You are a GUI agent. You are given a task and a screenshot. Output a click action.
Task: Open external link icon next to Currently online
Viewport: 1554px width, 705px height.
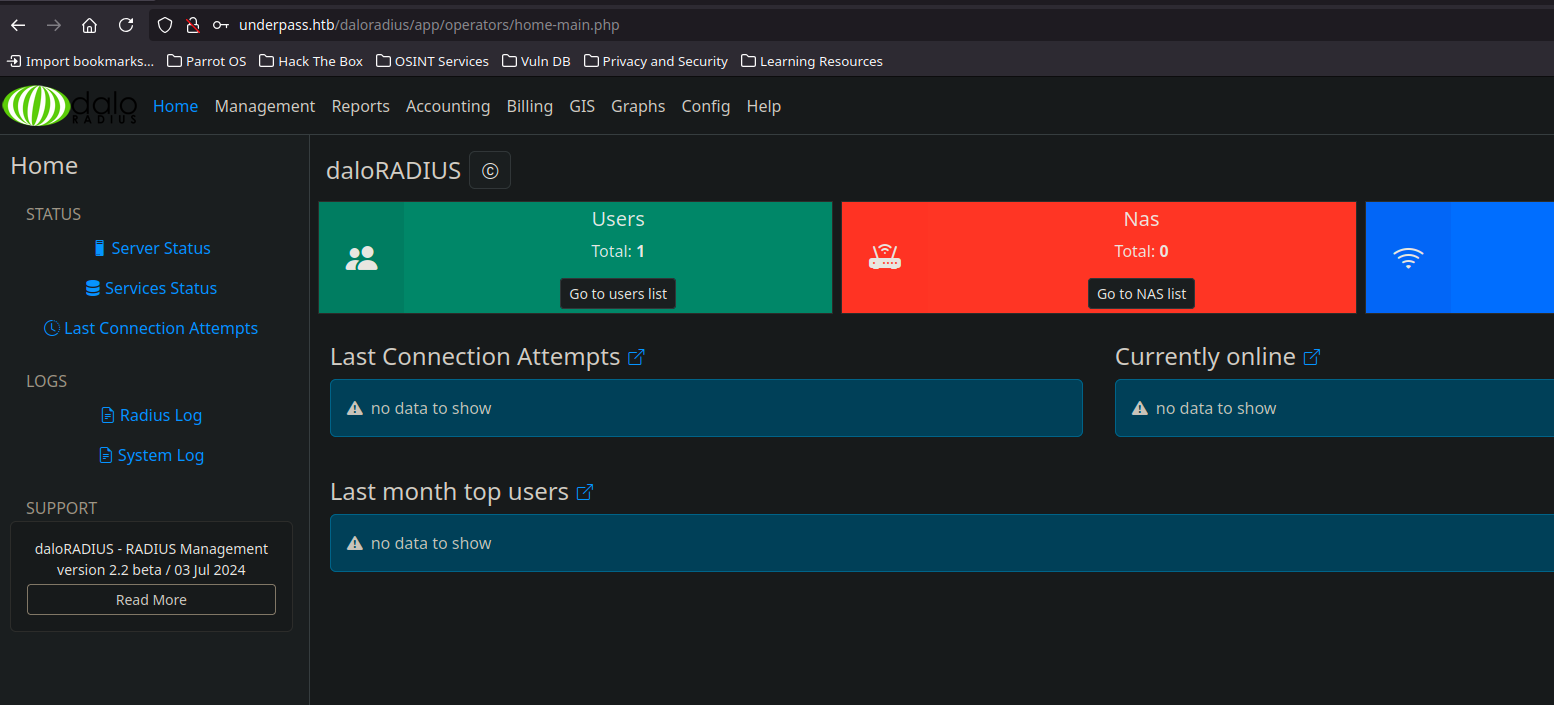[x=1312, y=357]
